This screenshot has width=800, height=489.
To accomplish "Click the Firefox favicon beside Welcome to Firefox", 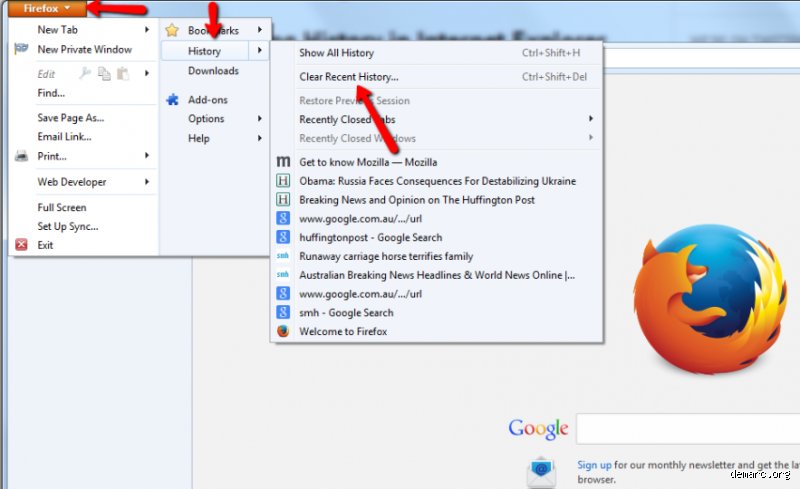I will [283, 331].
